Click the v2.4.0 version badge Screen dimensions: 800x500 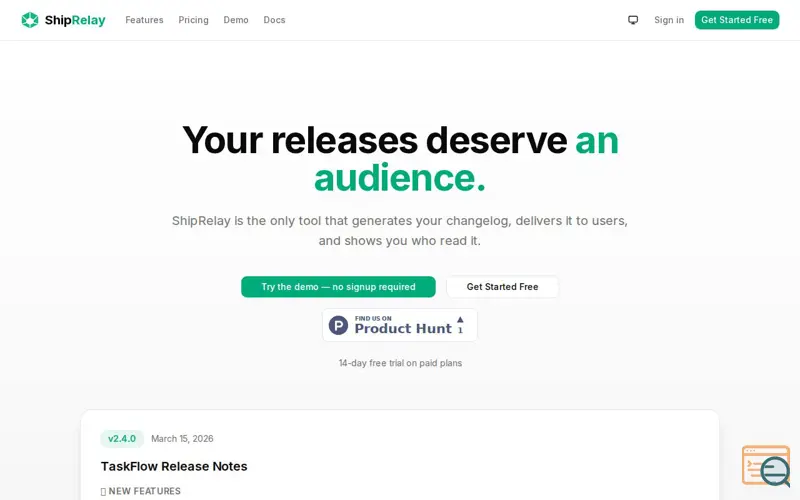[122, 439]
